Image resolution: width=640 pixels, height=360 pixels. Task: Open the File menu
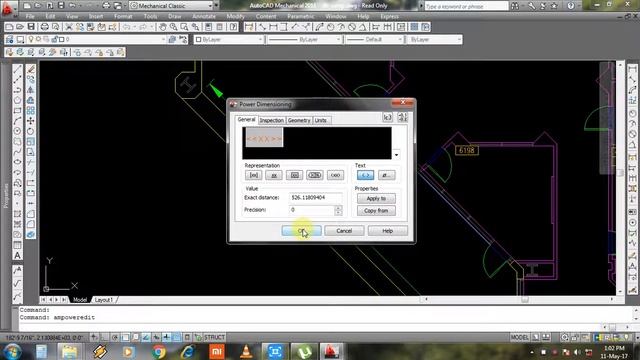[30, 16]
